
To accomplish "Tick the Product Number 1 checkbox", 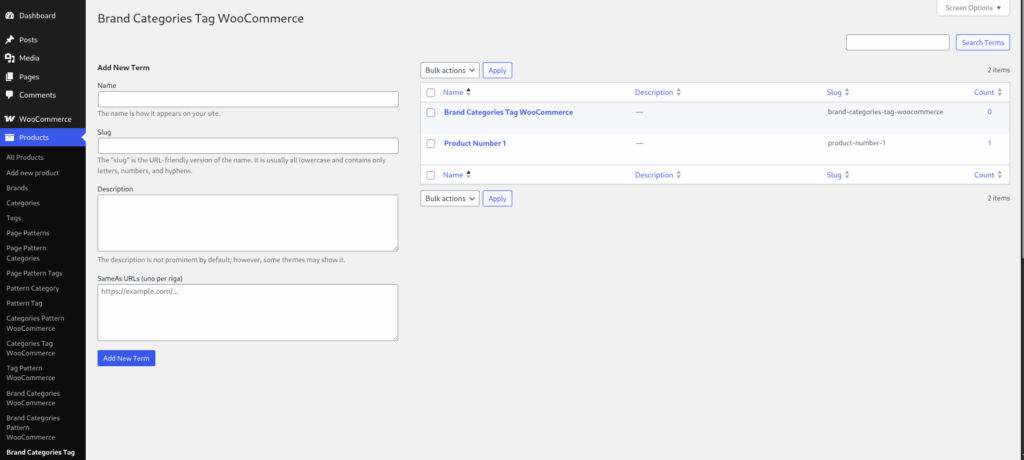I will click(431, 144).
